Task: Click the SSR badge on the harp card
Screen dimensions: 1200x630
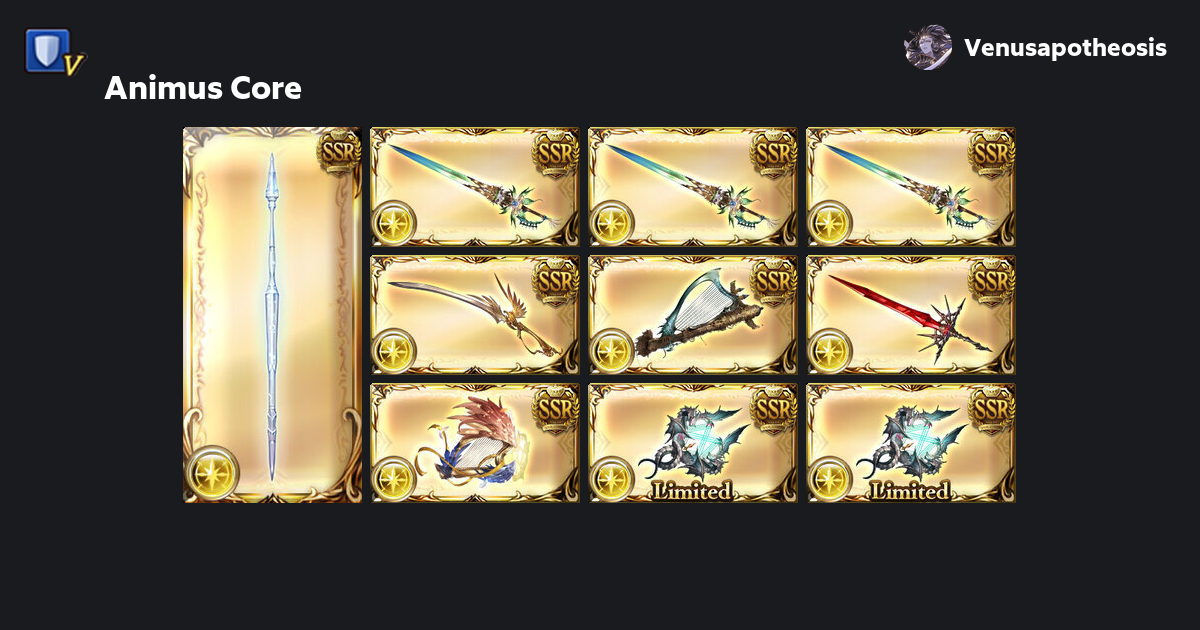Action: [775, 281]
